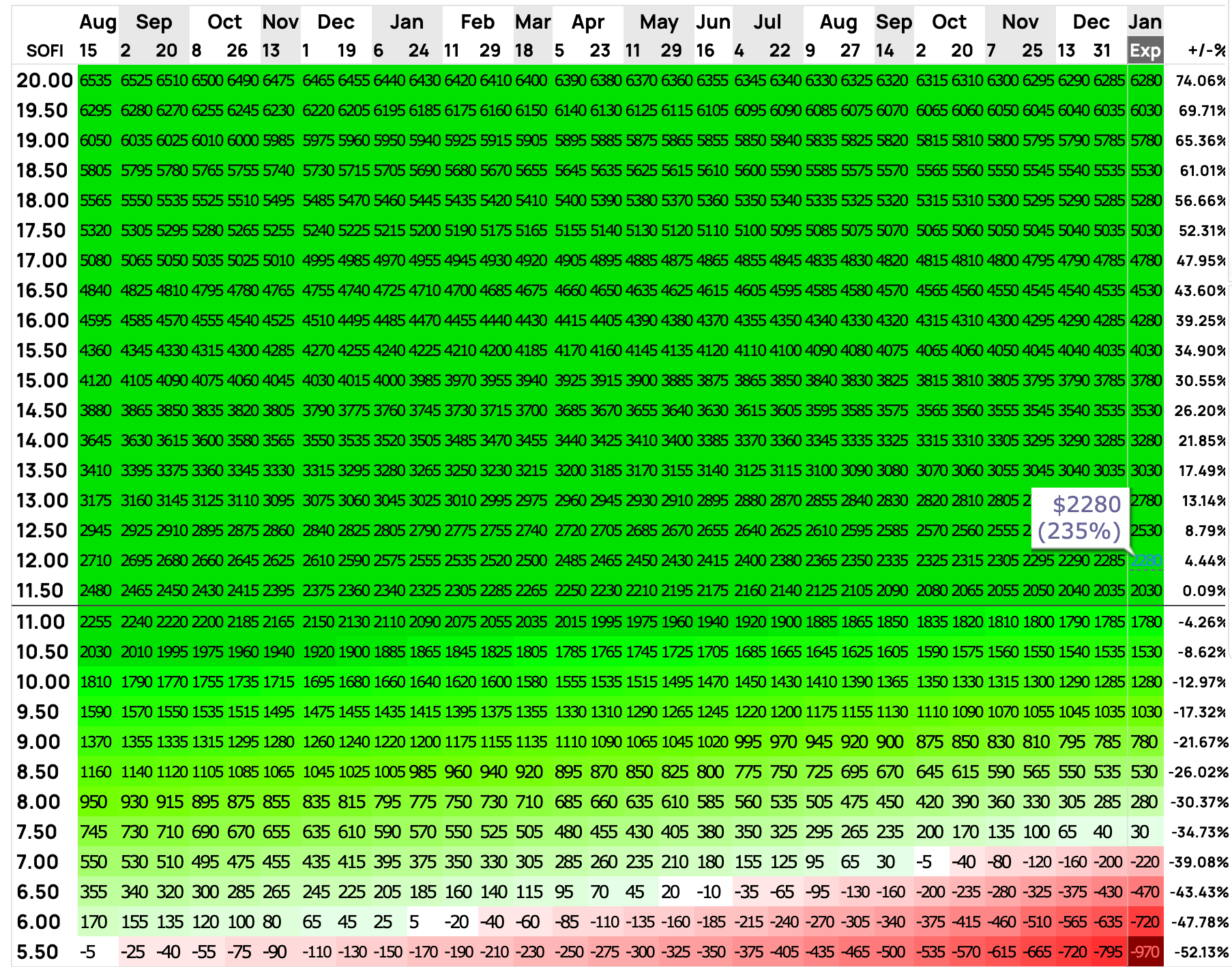
Task: Select the -4.26% change value
Action: [x=1203, y=622]
